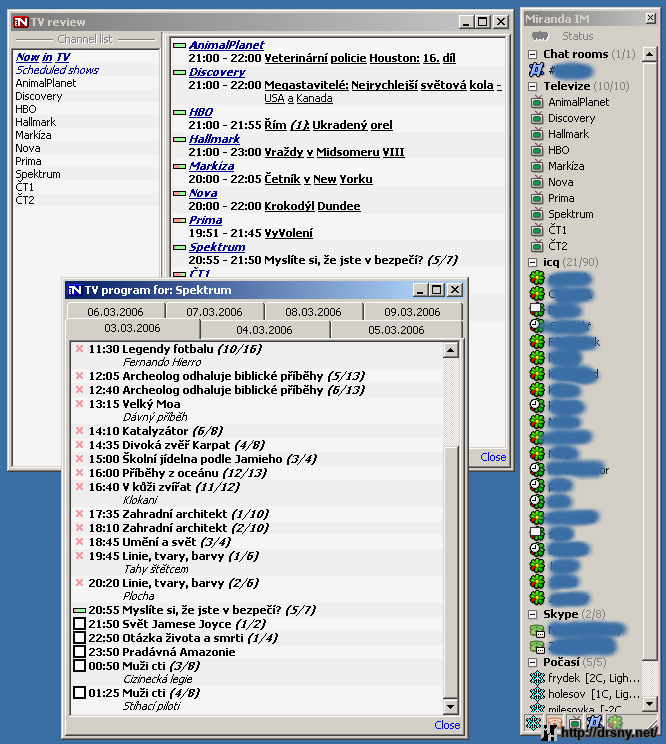
Task: Check the box for 01:25 Muži cti
Action: [x=80, y=693]
